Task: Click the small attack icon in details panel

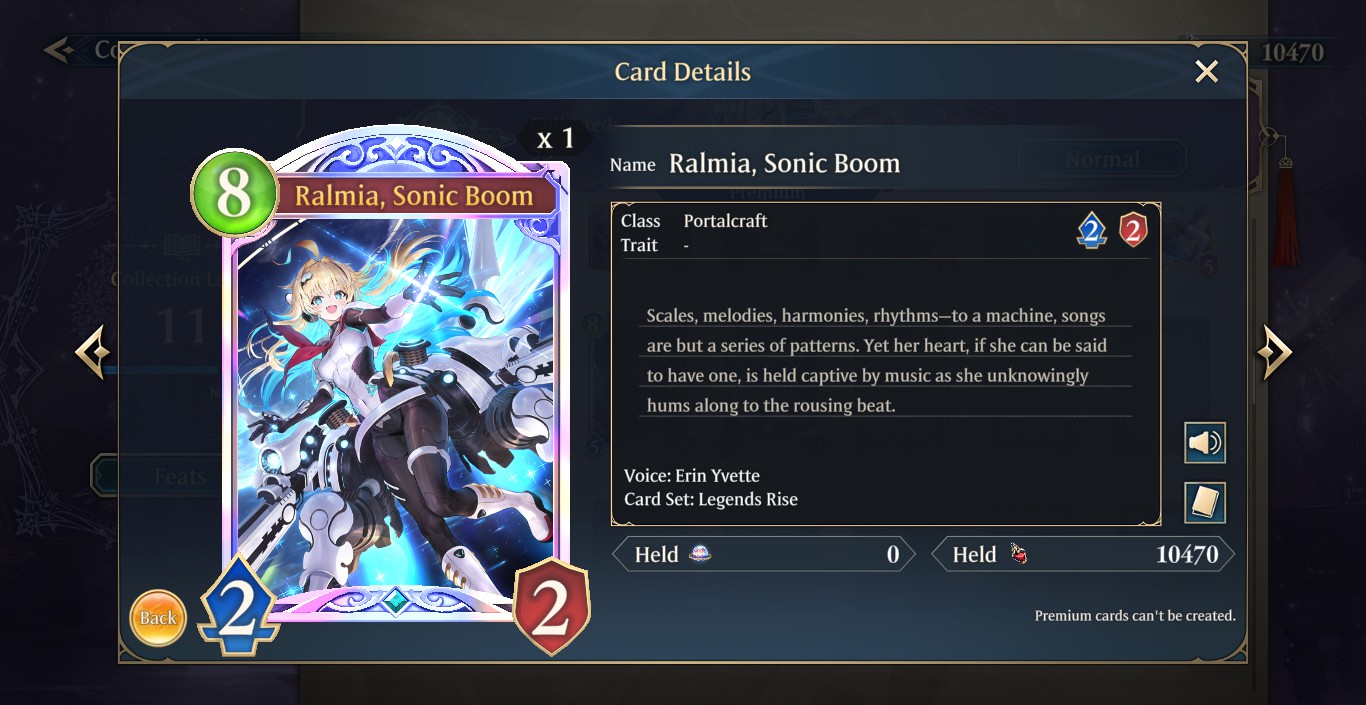Action: pos(1091,232)
